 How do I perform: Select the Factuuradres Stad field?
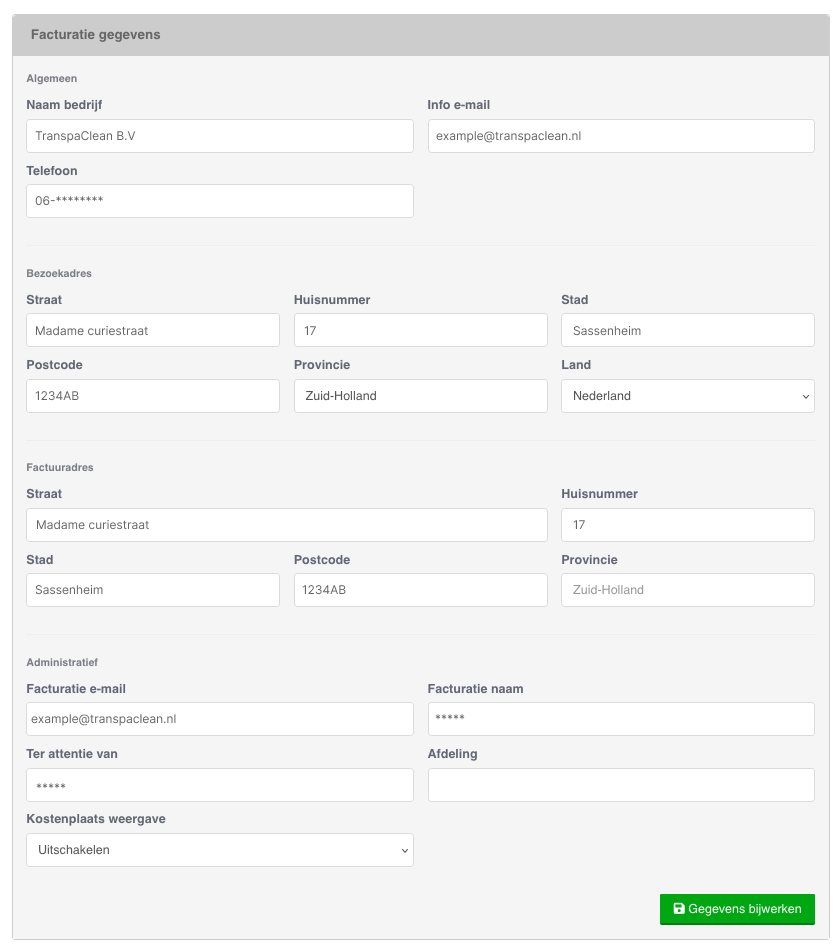coord(152,590)
